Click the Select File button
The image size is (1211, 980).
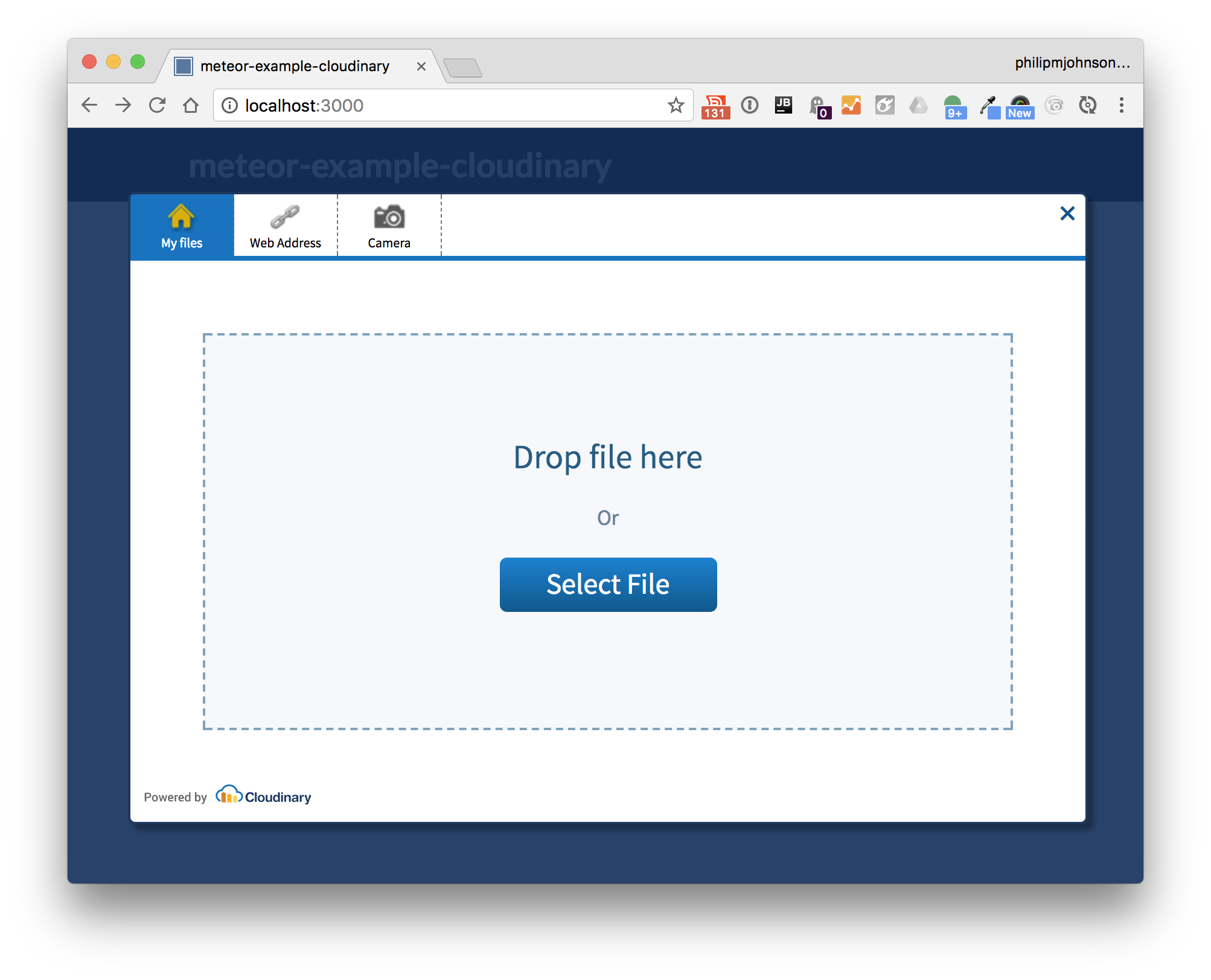pos(608,584)
